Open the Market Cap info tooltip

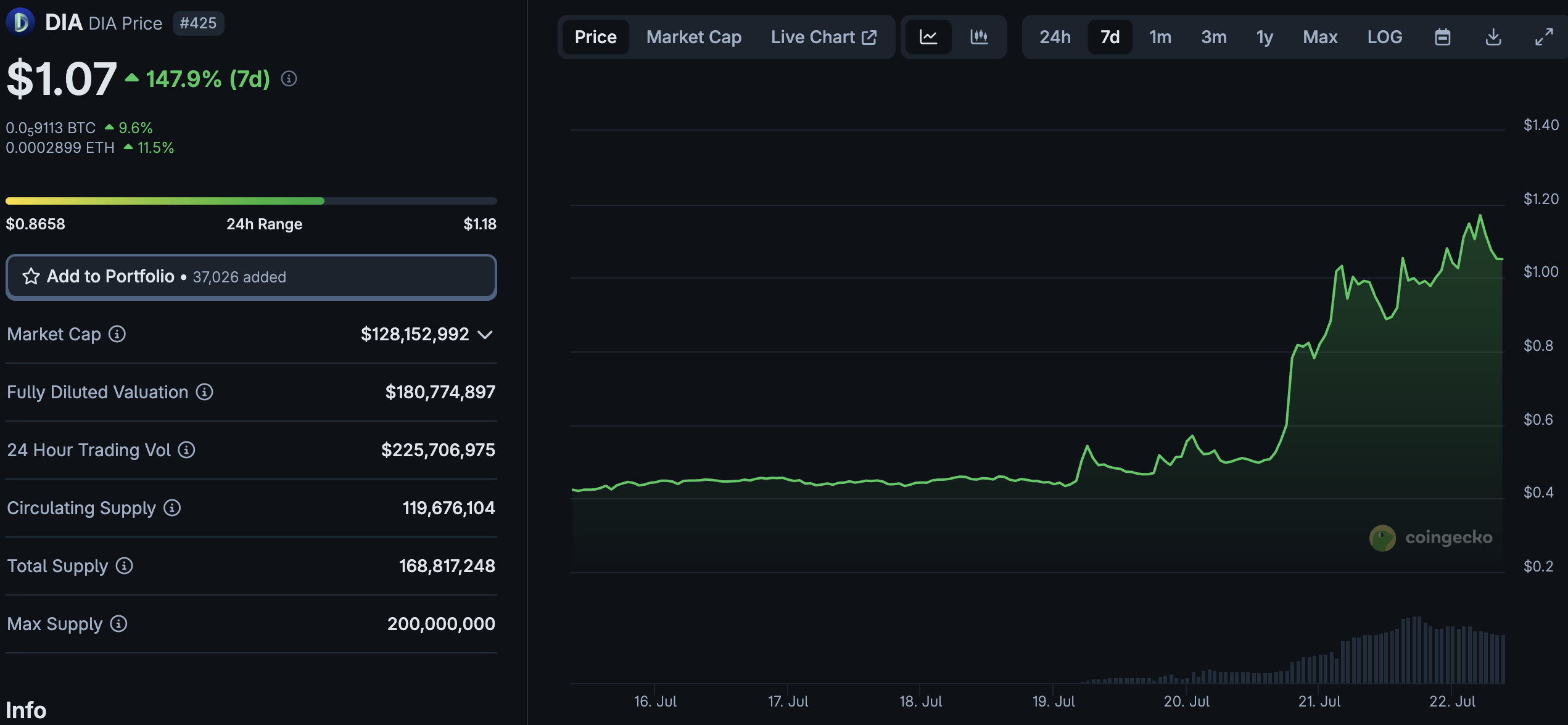(x=116, y=335)
